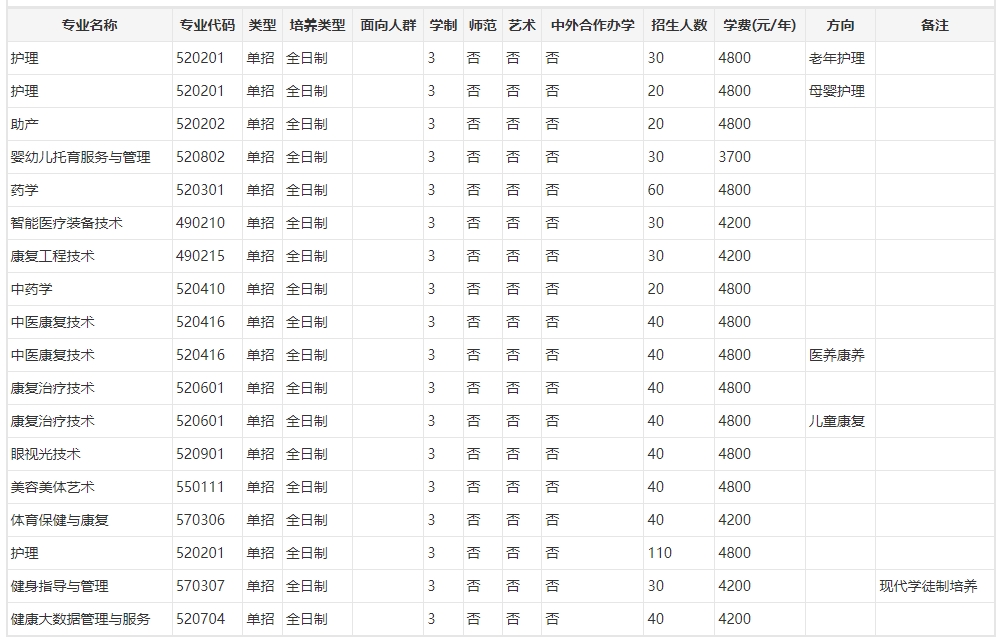Select the 备注 column header

pyautogui.click(x=934, y=25)
